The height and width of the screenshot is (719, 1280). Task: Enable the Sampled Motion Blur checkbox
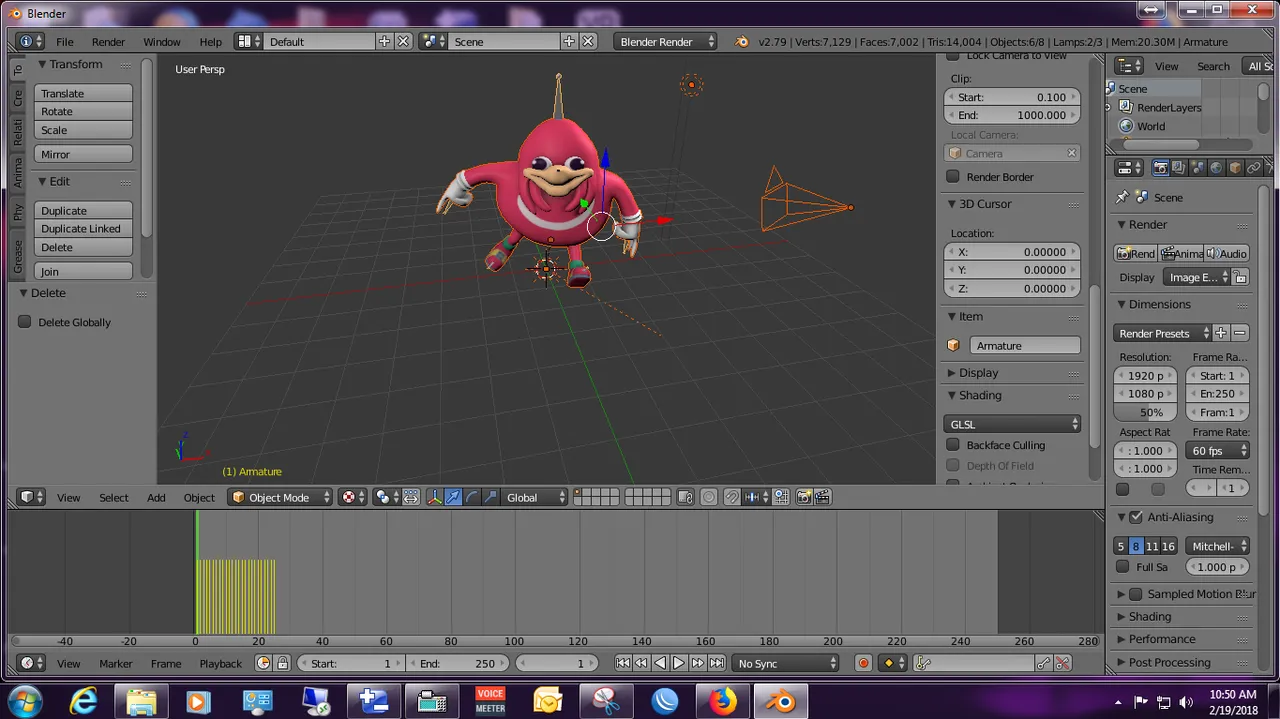1136,594
